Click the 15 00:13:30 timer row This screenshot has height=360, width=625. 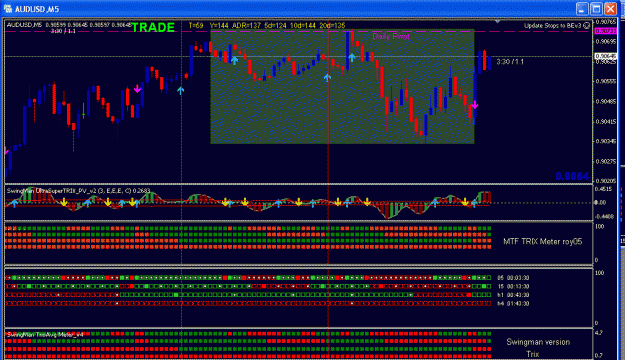513,287
